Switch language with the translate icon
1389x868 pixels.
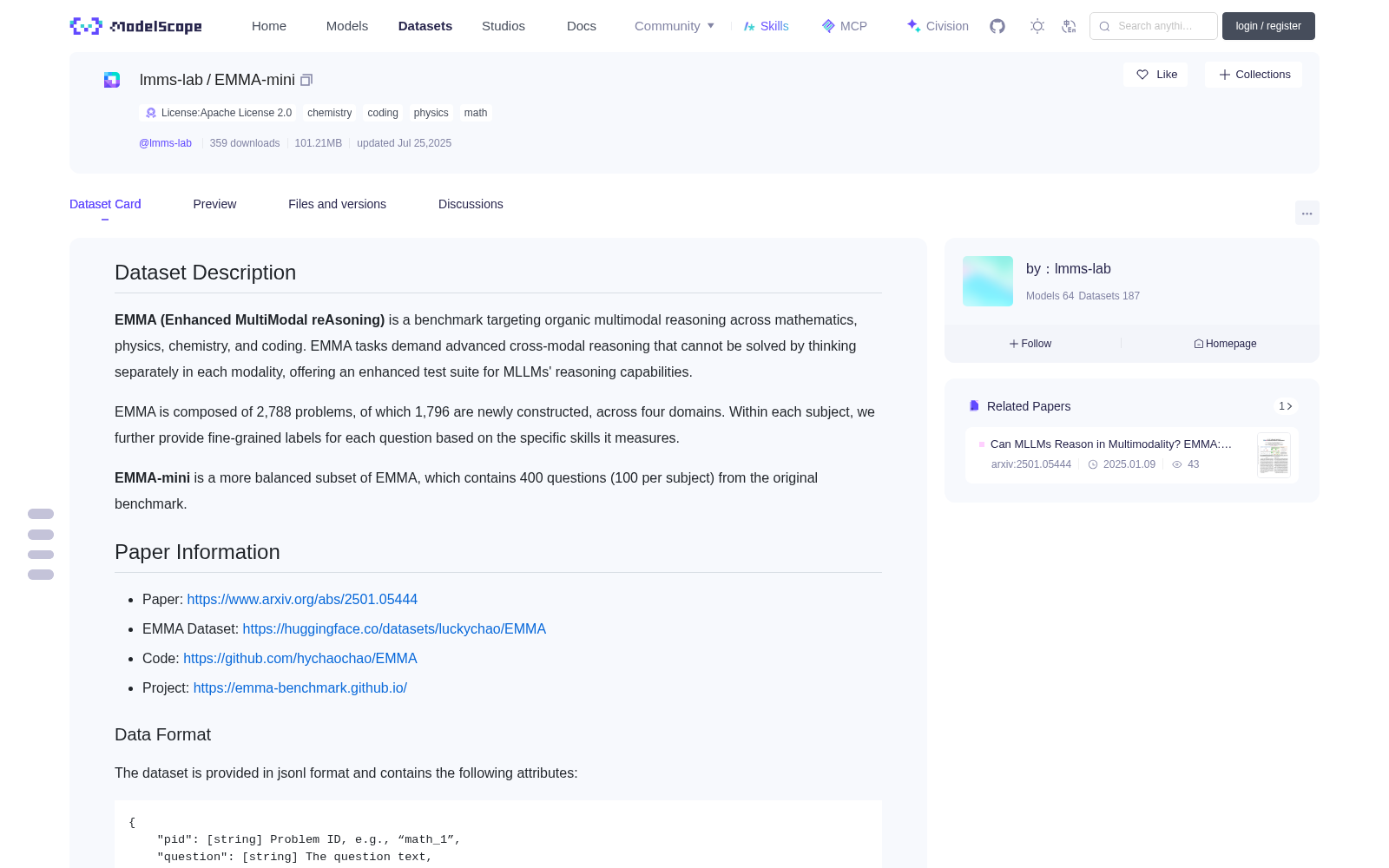pos(1070,26)
